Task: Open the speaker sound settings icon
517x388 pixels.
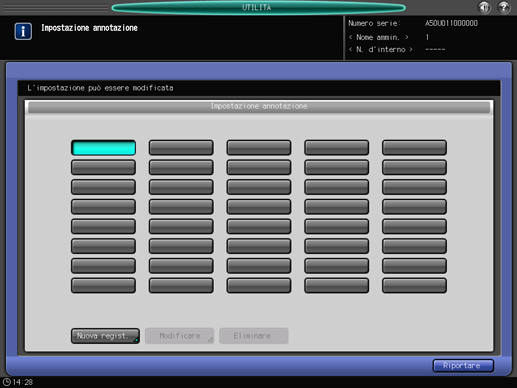Action: click(x=484, y=7)
